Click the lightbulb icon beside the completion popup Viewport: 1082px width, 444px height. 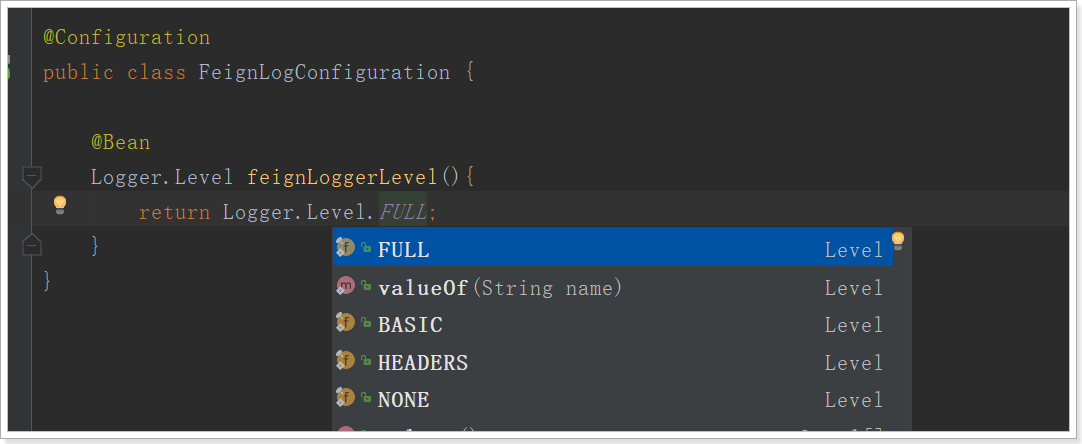click(x=897, y=240)
